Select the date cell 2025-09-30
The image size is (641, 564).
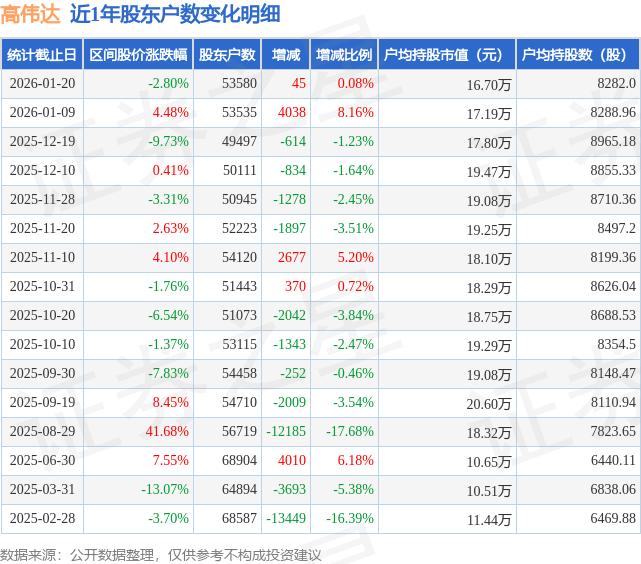click(x=43, y=374)
